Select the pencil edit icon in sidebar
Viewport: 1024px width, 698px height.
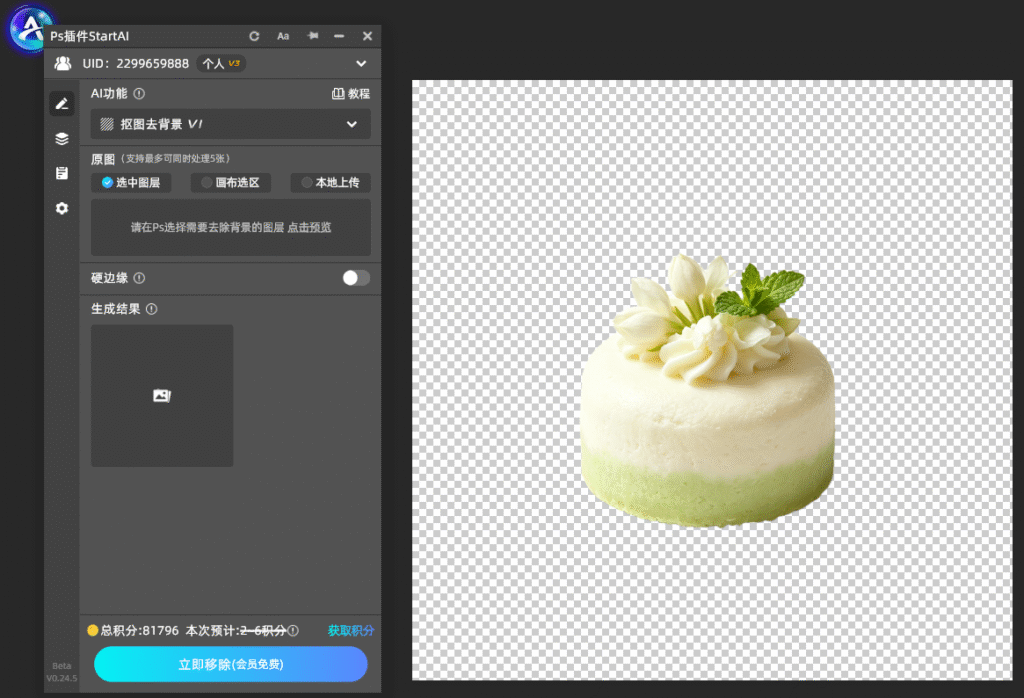(62, 104)
